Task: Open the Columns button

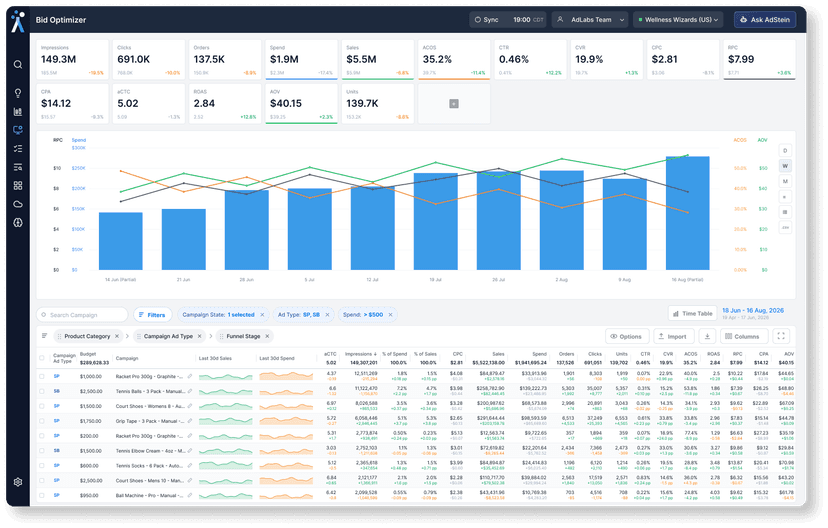Action: coord(742,336)
